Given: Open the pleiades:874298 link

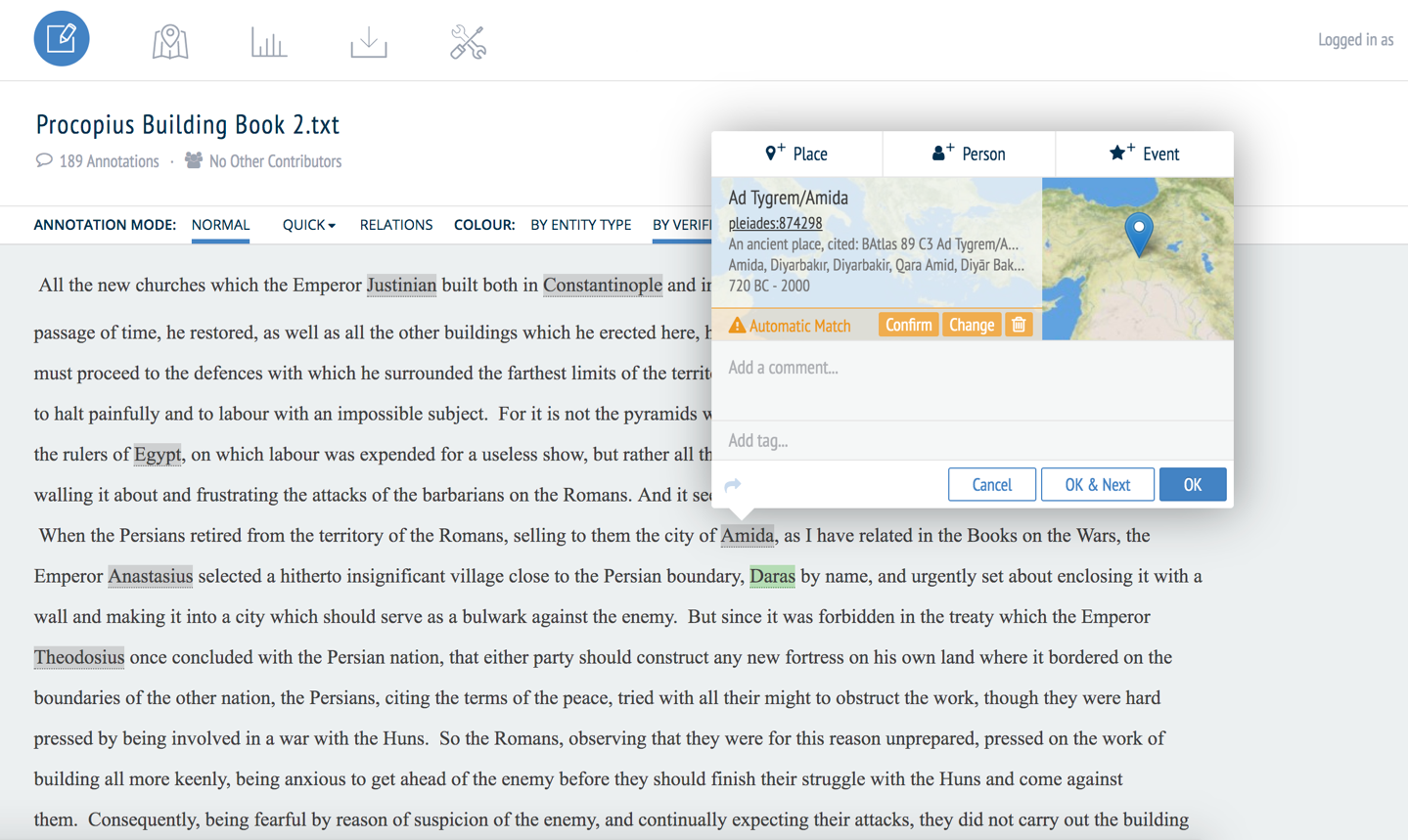Looking at the screenshot, I should point(775,223).
